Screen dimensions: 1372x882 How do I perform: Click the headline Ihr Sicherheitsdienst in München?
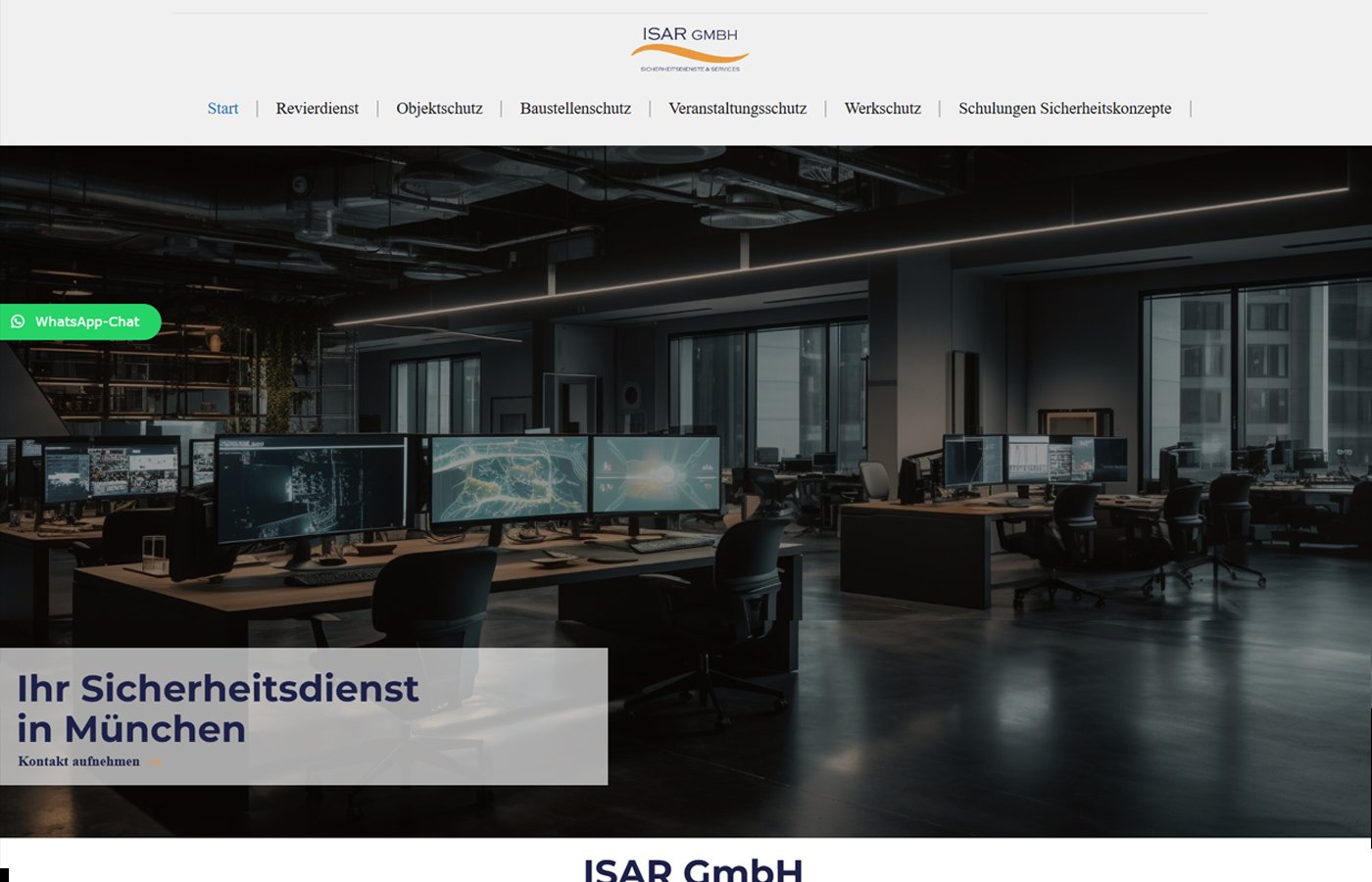point(218,708)
